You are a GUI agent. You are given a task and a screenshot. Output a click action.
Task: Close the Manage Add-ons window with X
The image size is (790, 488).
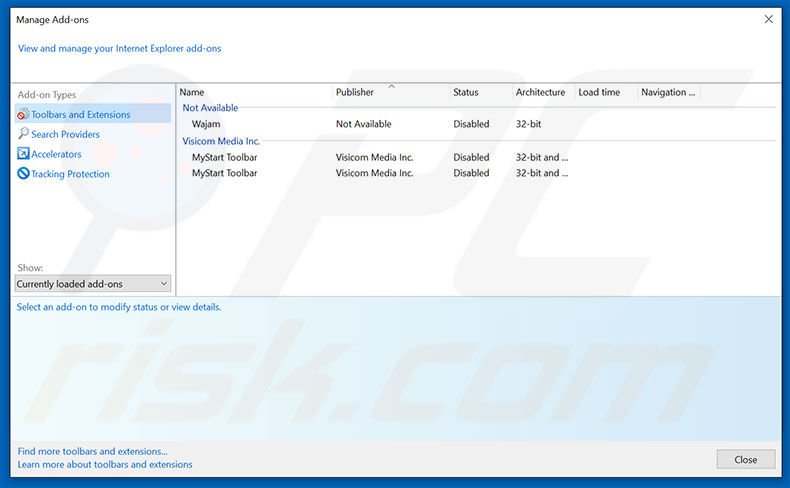coord(768,19)
